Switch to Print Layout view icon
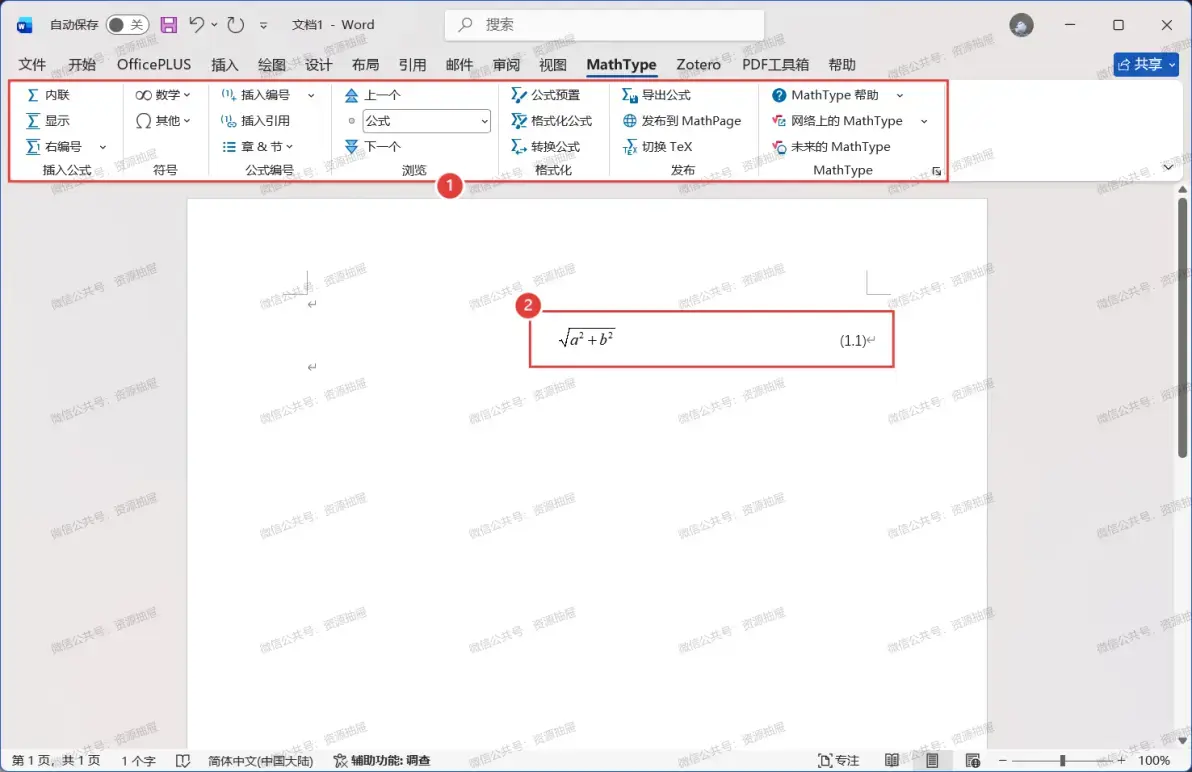This screenshot has width=1192, height=772. (x=932, y=761)
